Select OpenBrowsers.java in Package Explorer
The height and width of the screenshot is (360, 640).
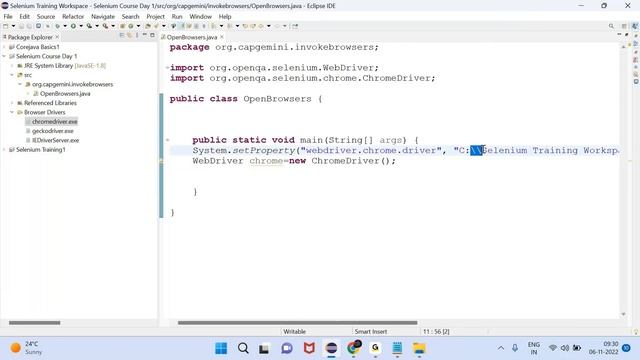click(65, 93)
